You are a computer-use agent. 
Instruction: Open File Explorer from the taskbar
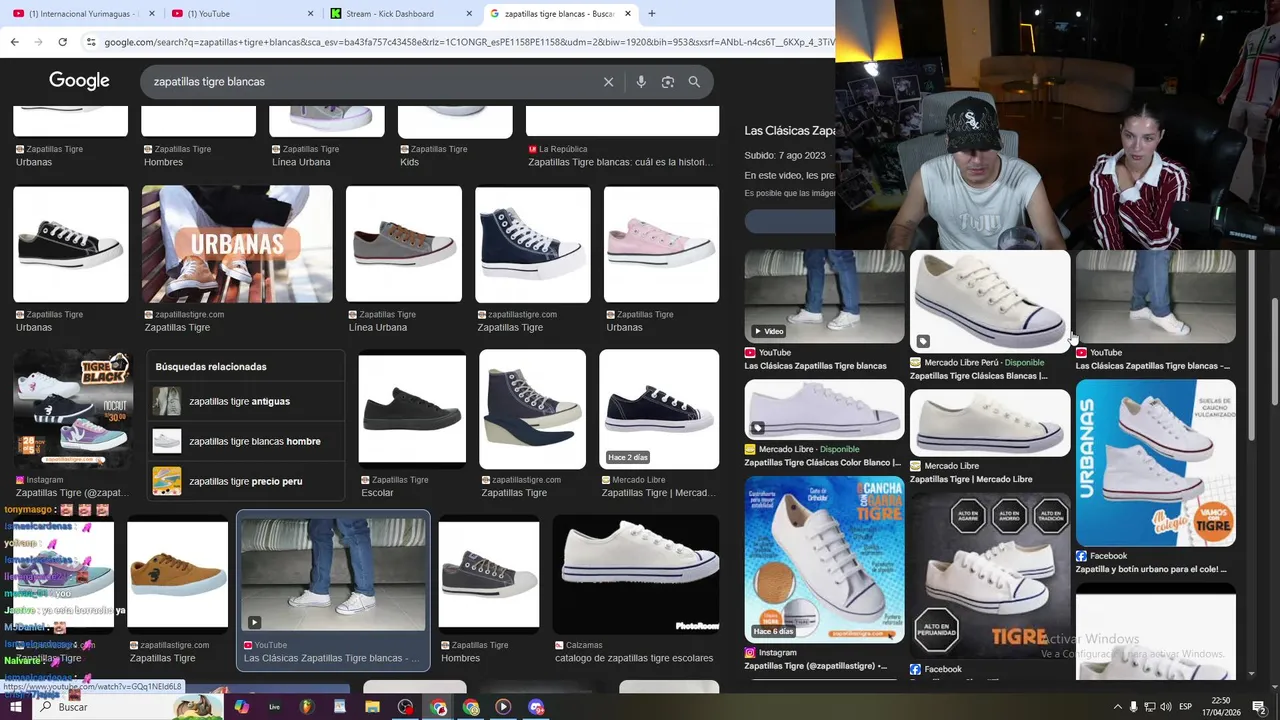(372, 707)
